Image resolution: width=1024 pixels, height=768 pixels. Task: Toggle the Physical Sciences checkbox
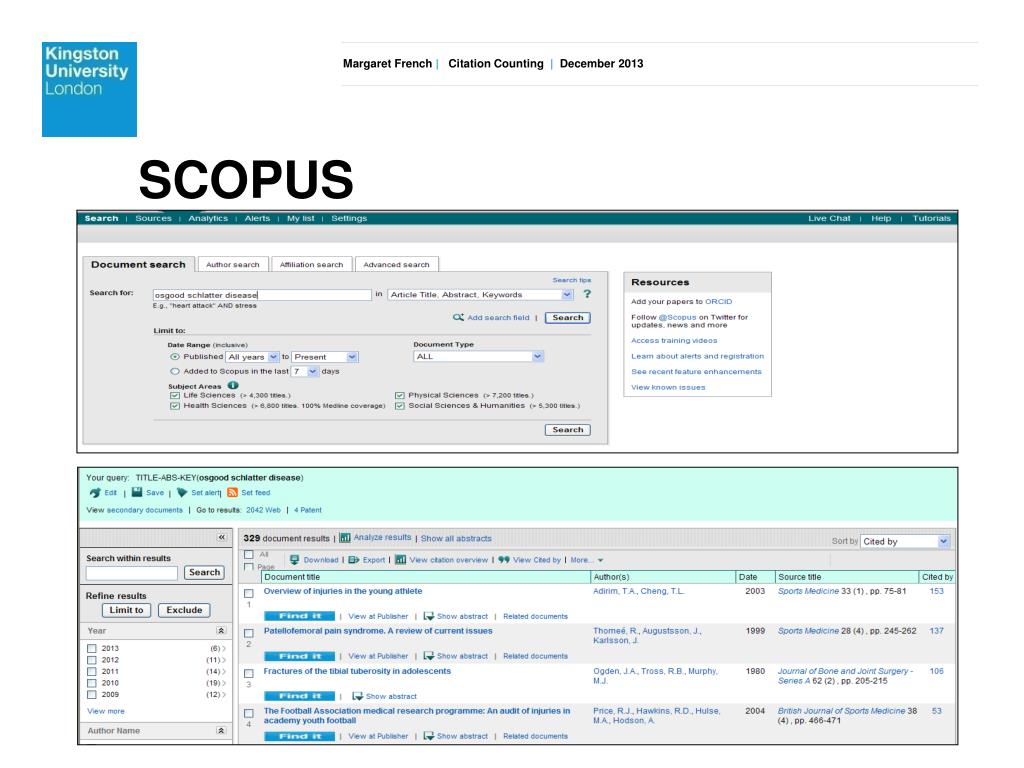click(400, 395)
